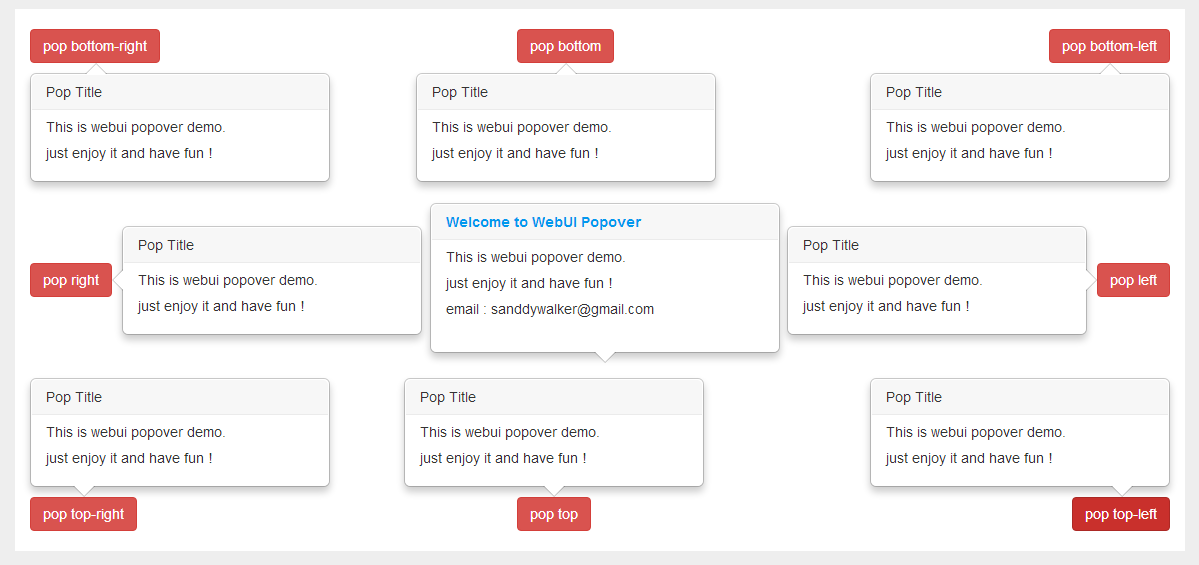Click Pop Title in the top-left popover

tap(914, 398)
